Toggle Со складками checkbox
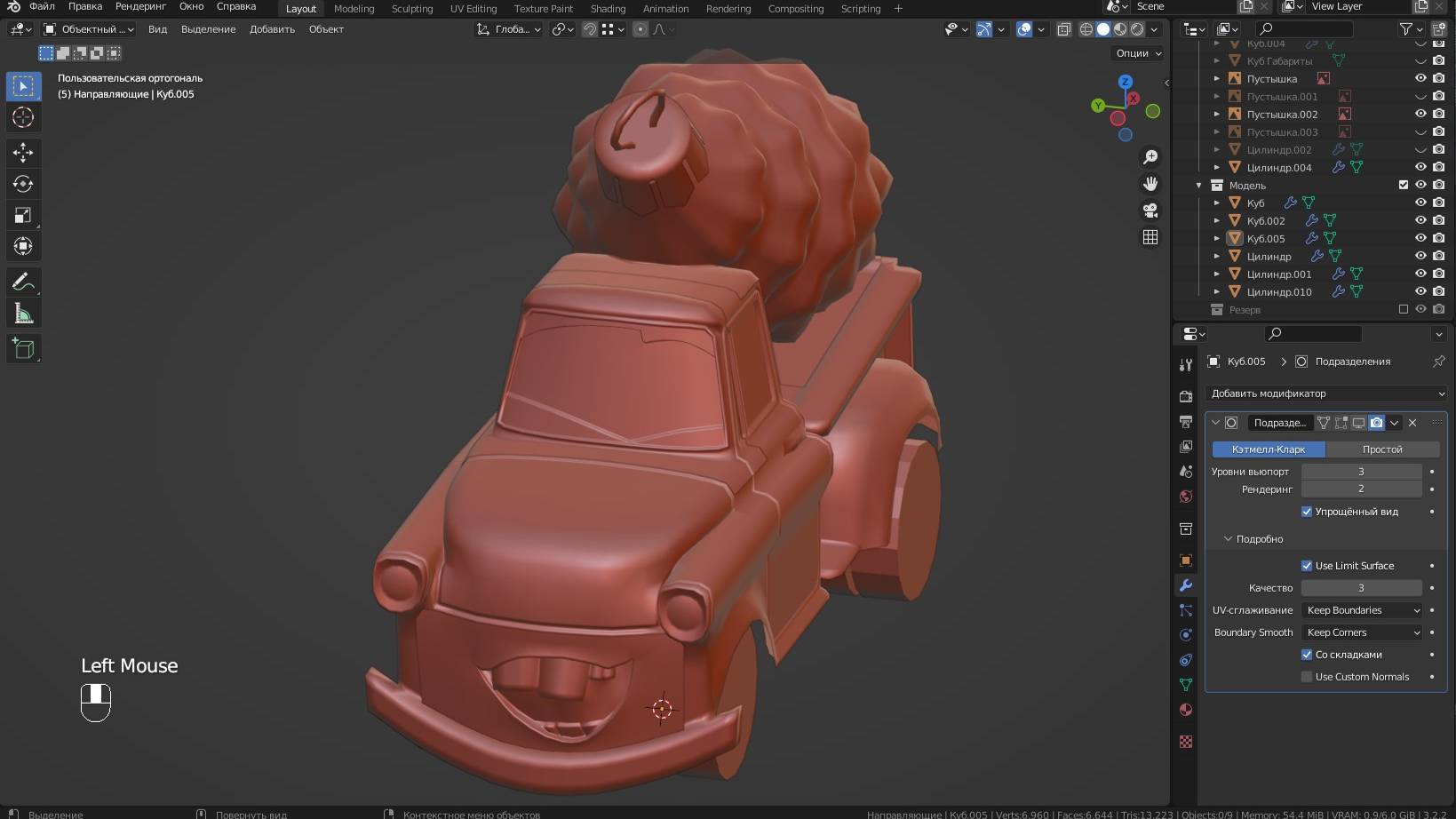The image size is (1456, 819). [x=1307, y=655]
